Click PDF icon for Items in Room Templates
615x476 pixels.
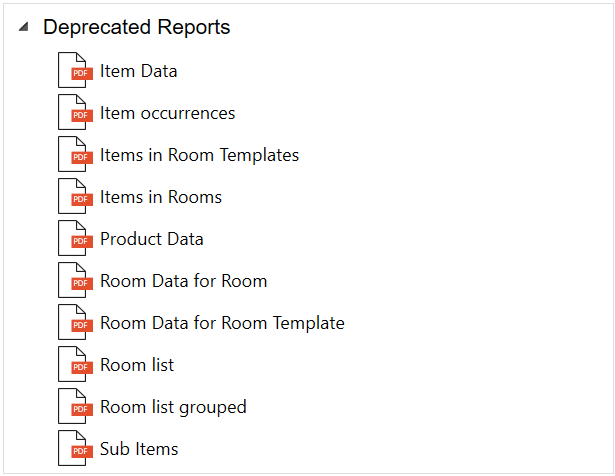click(x=74, y=155)
